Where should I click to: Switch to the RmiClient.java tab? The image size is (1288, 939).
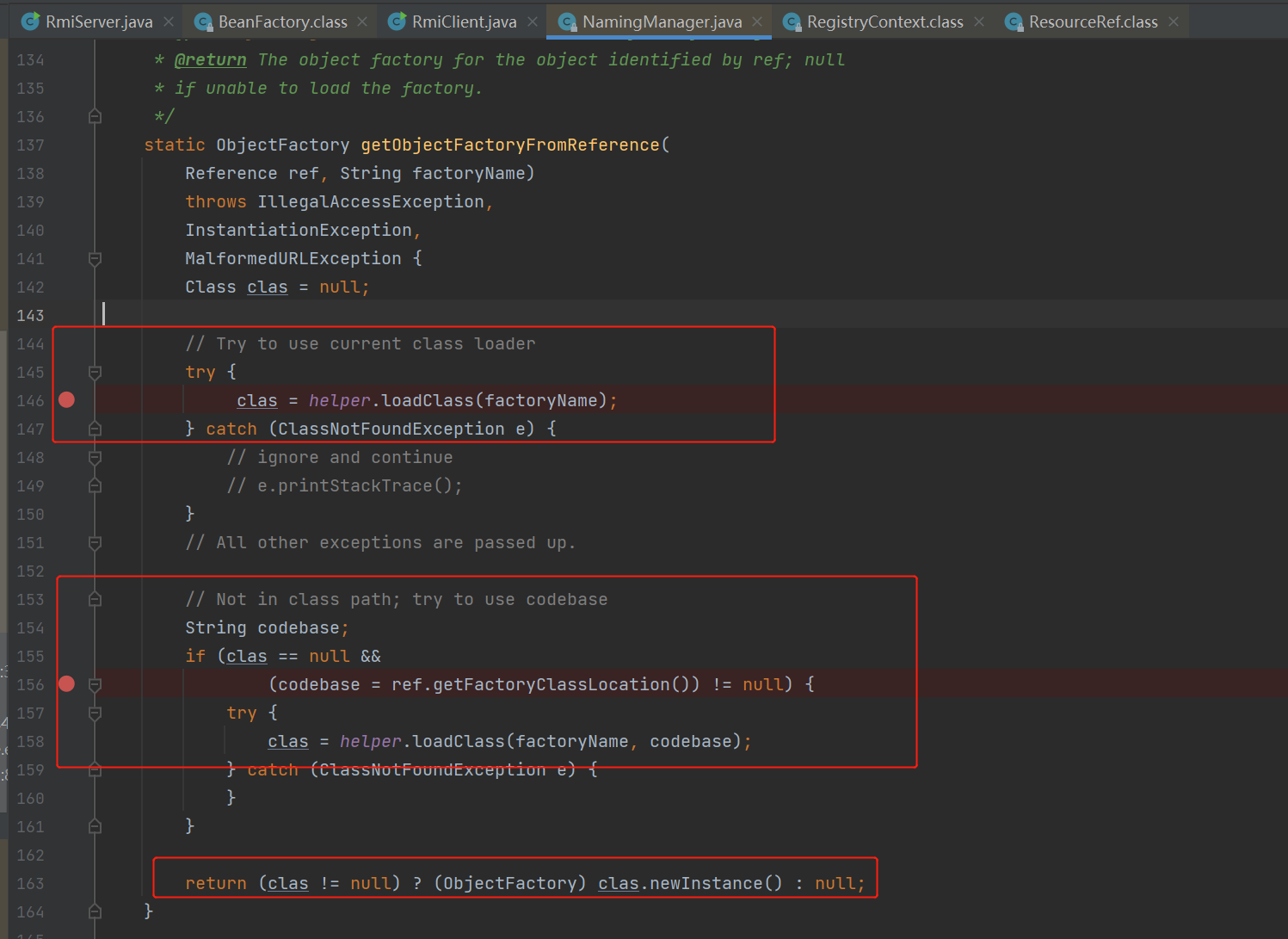pyautogui.click(x=464, y=22)
